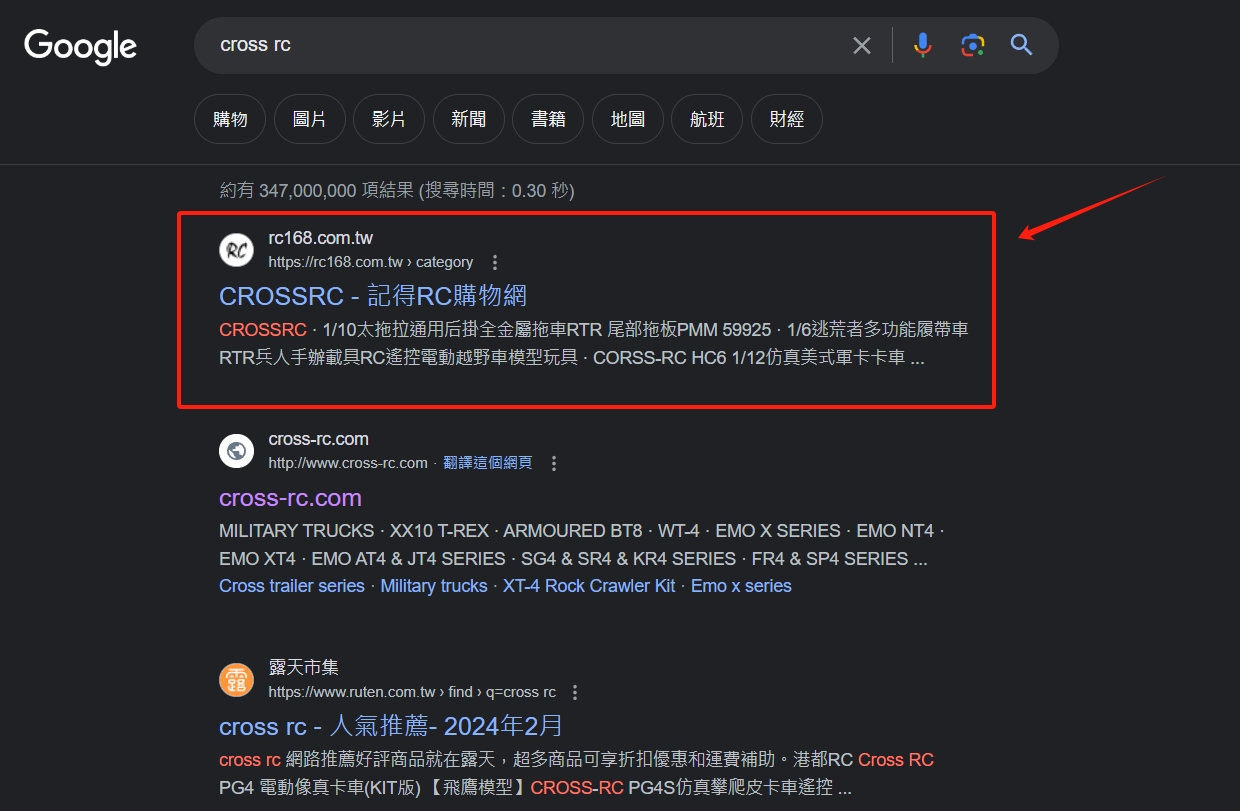Click the 露天市集 orange favicon

[237, 680]
